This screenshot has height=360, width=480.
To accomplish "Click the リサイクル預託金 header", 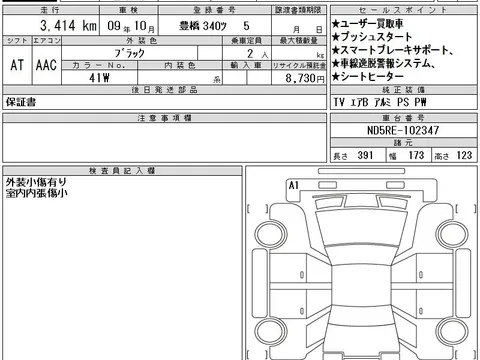I will point(299,66).
